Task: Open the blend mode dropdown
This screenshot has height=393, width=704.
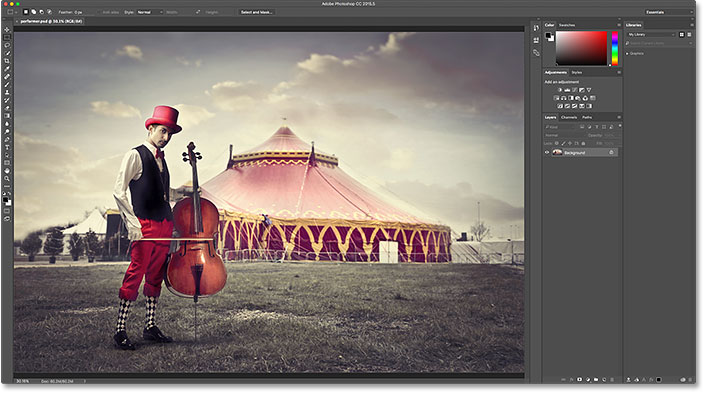Action: (564, 135)
